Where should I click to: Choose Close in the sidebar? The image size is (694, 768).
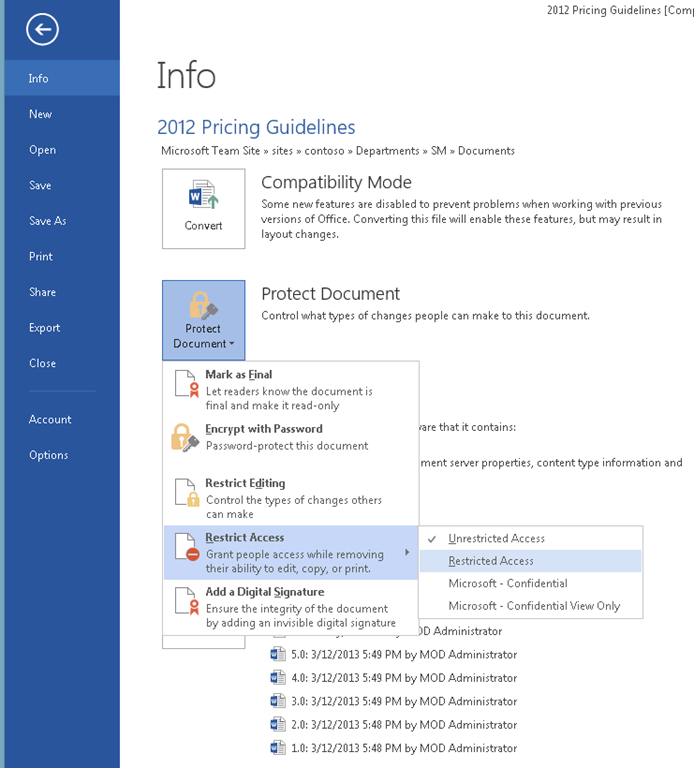pyautogui.click(x=62, y=363)
